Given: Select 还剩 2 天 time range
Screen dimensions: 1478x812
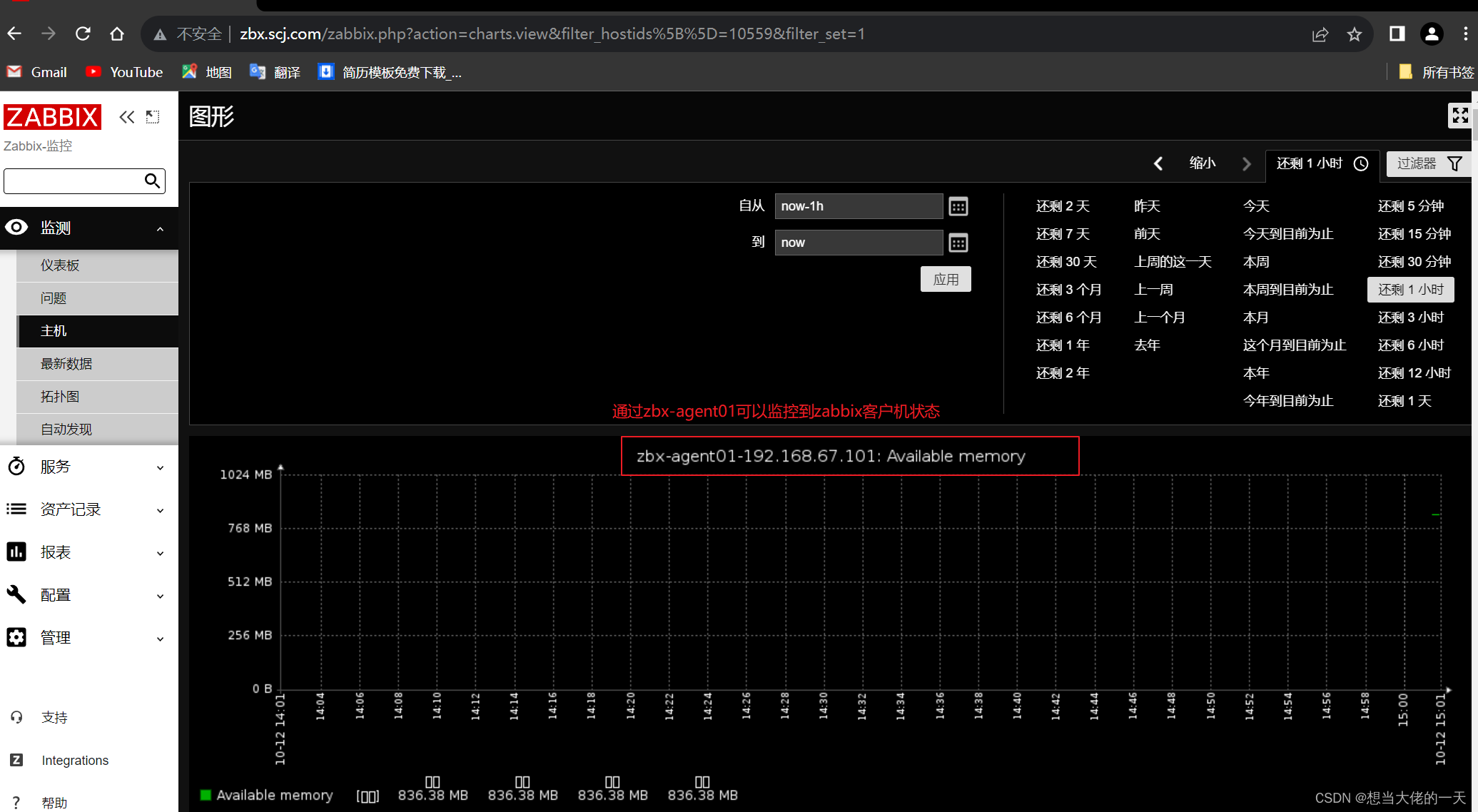Looking at the screenshot, I should tap(1063, 206).
